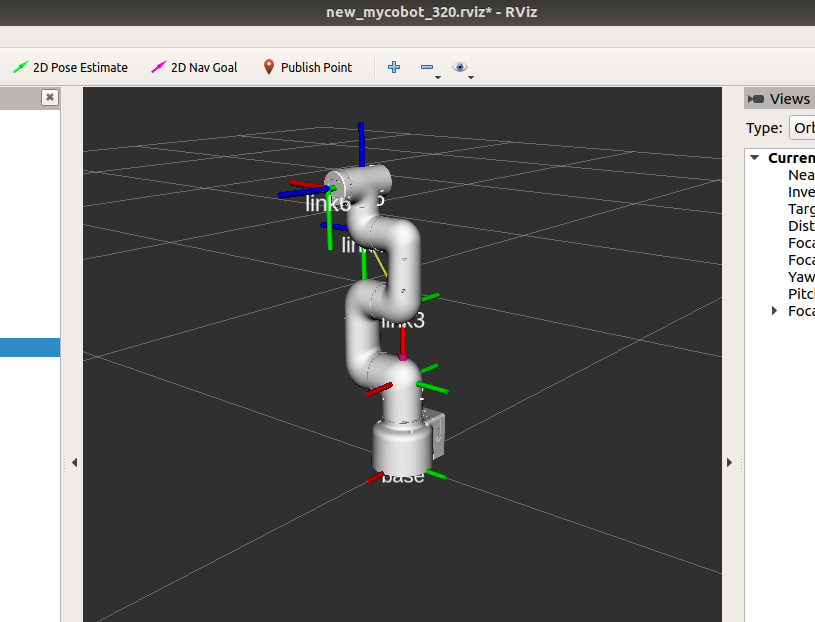
Task: Select the Pitch property row
Action: point(800,294)
